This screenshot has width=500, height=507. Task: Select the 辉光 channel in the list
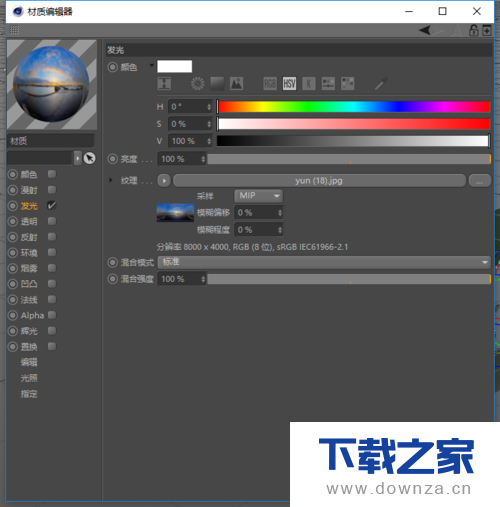point(29,331)
